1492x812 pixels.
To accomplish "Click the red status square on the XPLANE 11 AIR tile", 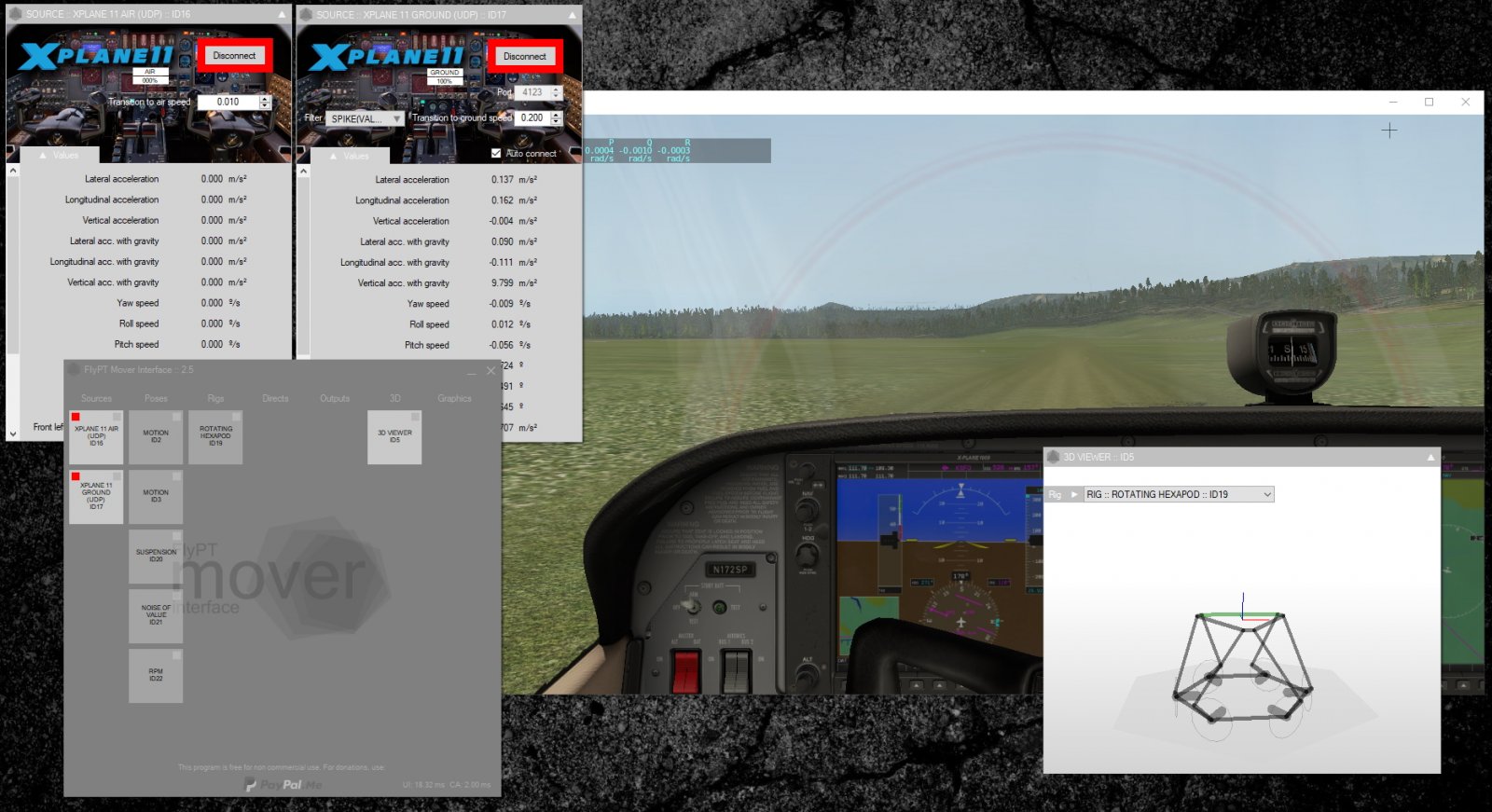I will (x=76, y=417).
